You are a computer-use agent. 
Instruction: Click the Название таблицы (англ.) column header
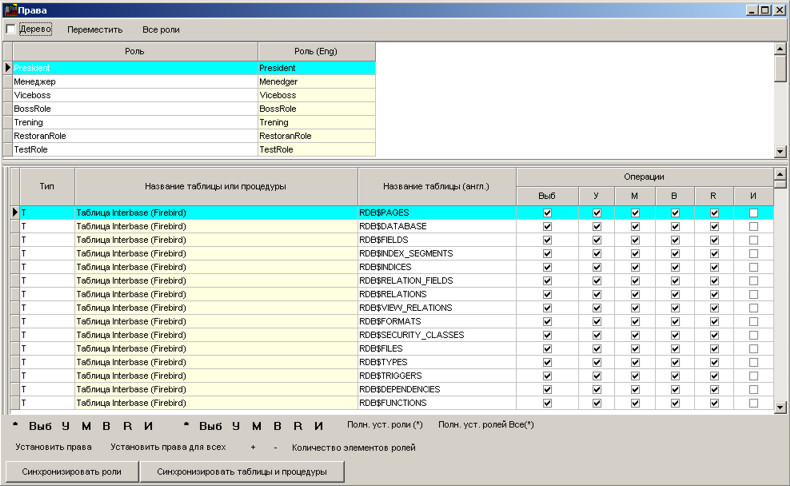pyautogui.click(x=436, y=186)
